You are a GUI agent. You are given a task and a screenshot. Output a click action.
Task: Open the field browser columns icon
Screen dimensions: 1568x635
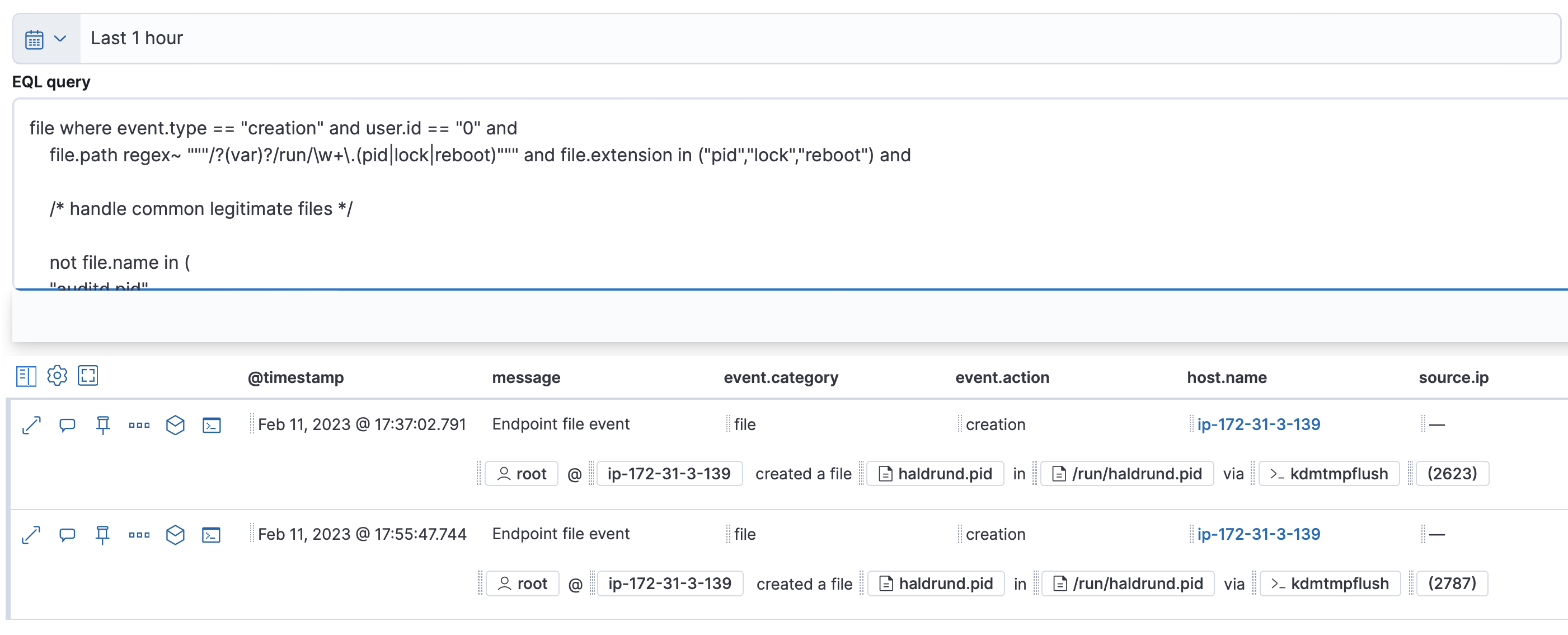26,376
